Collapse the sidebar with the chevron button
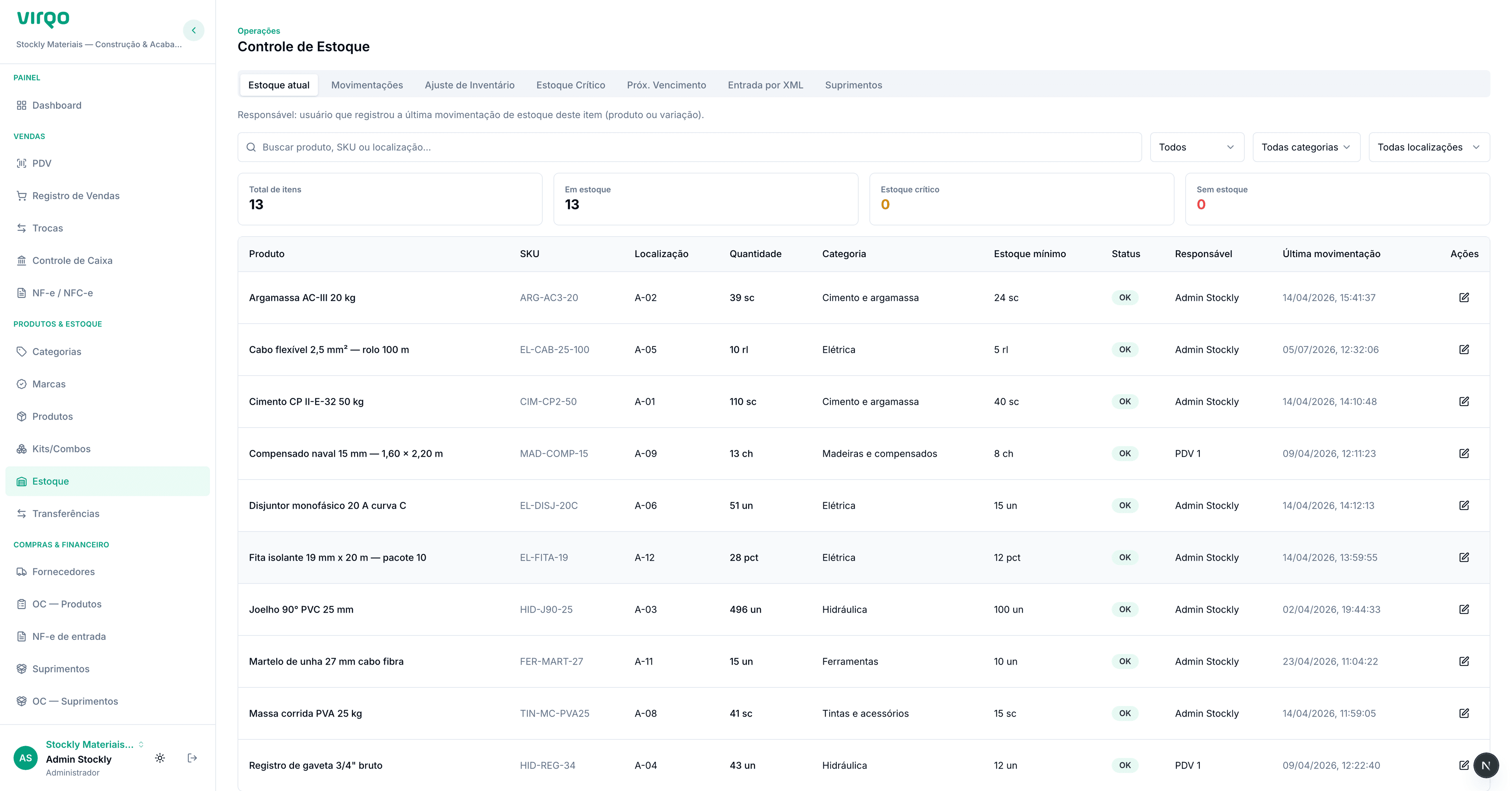The image size is (1512, 791). click(x=194, y=30)
